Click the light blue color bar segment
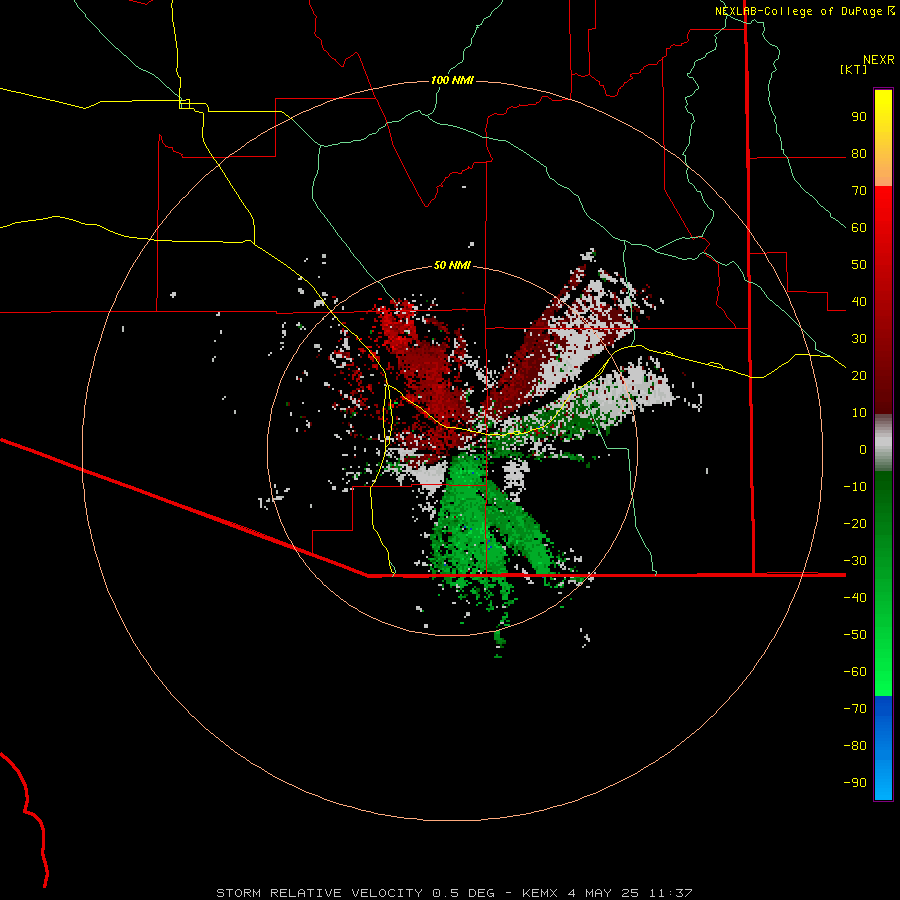 (883, 776)
